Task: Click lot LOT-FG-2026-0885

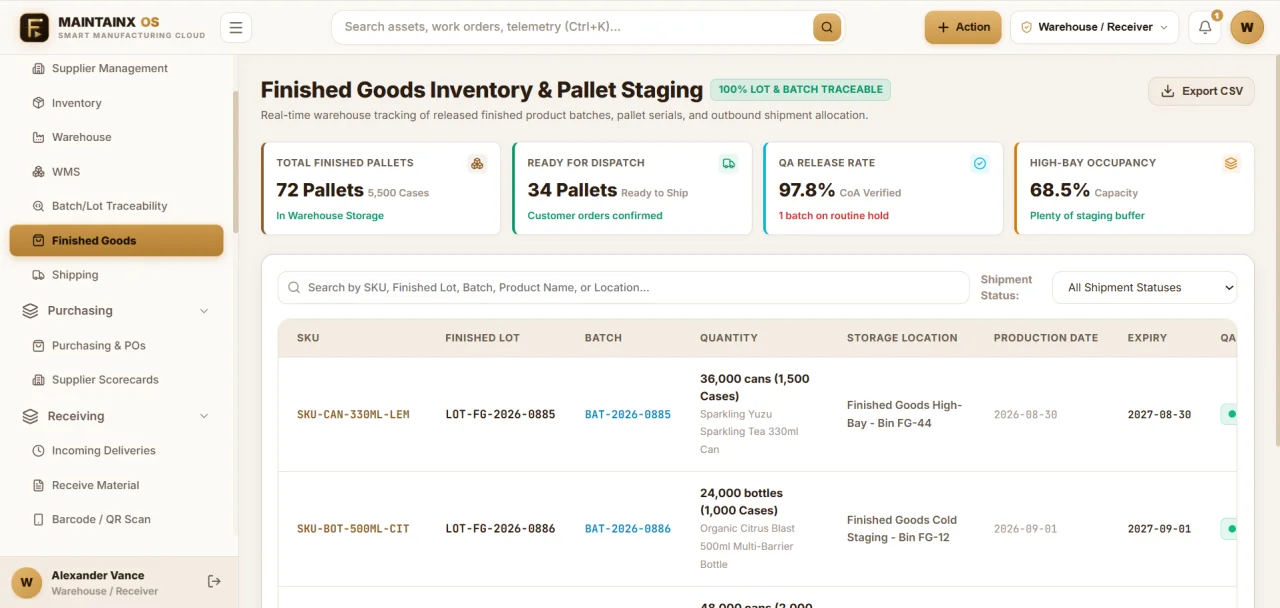Action: (x=500, y=414)
